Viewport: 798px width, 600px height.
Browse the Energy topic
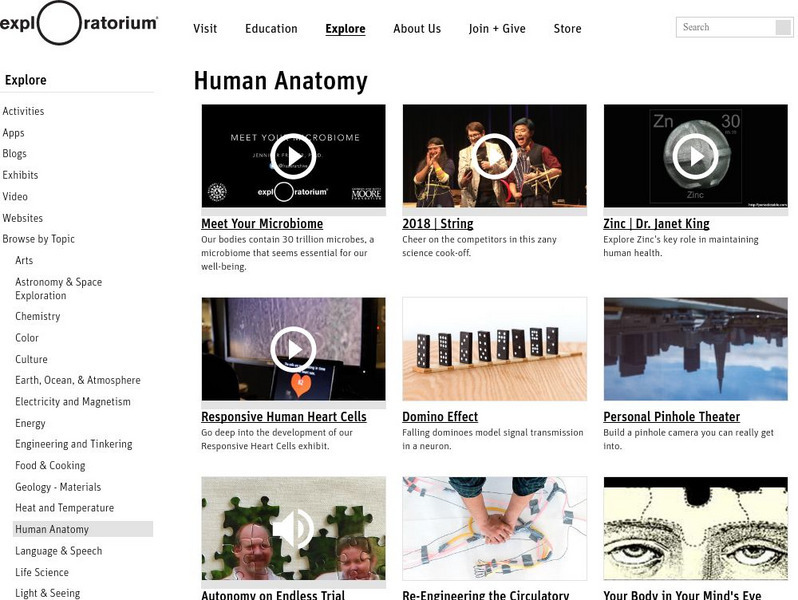click(30, 423)
